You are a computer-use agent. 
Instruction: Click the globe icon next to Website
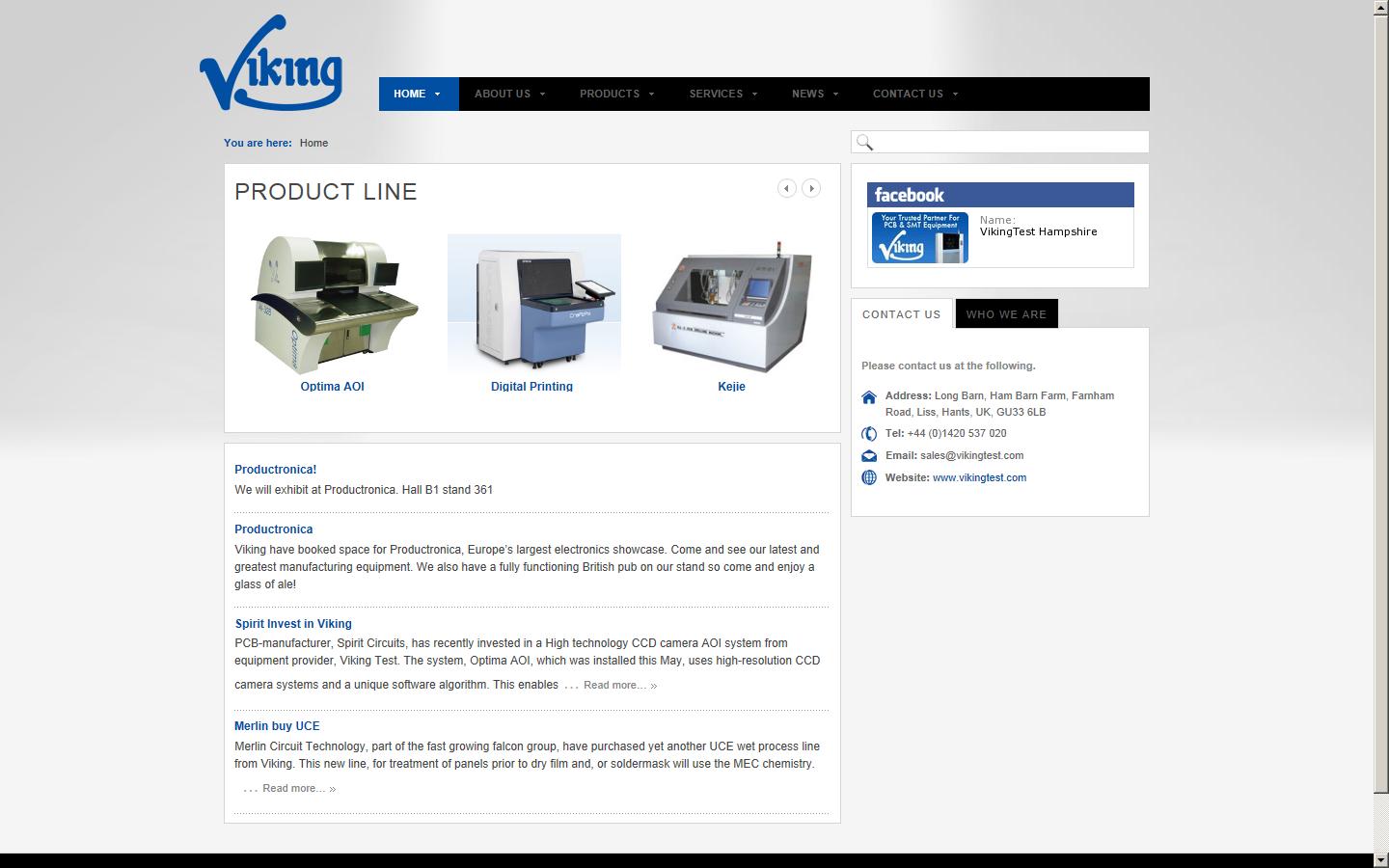[869, 477]
